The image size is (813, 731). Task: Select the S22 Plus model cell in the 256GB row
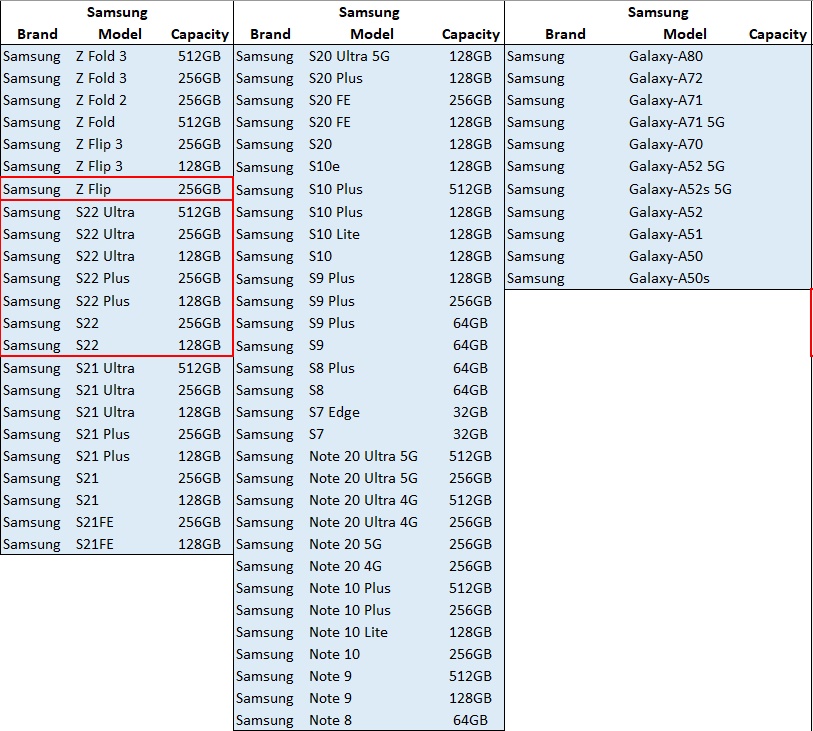(103, 278)
